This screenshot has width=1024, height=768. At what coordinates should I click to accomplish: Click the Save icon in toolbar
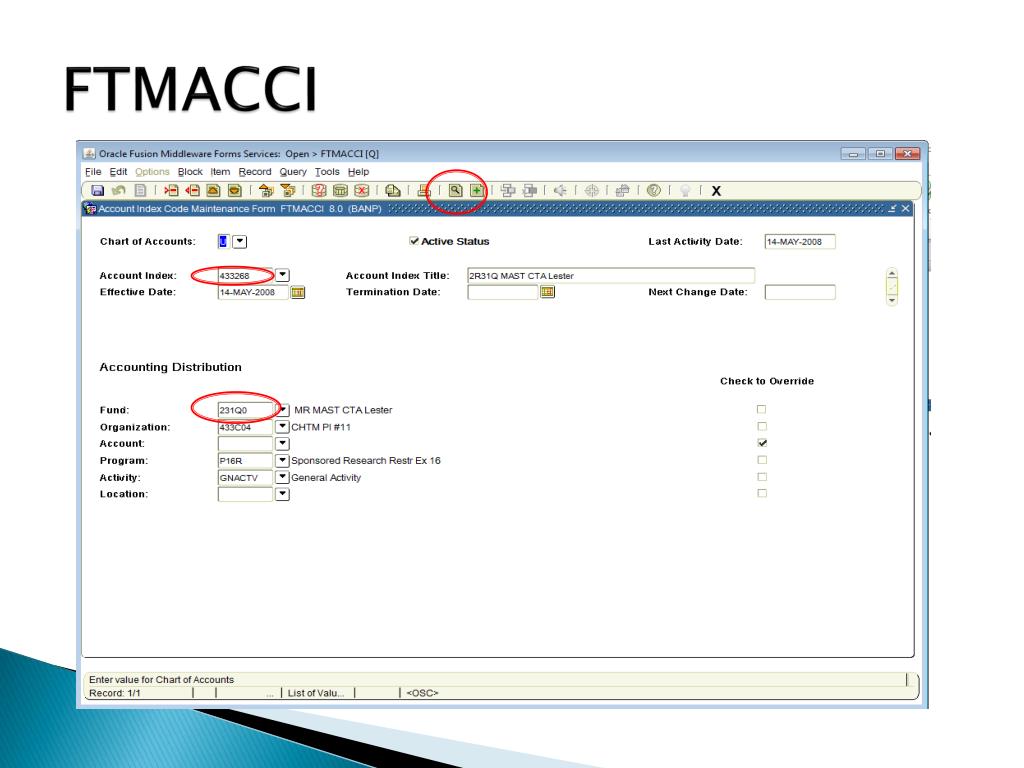[97, 191]
